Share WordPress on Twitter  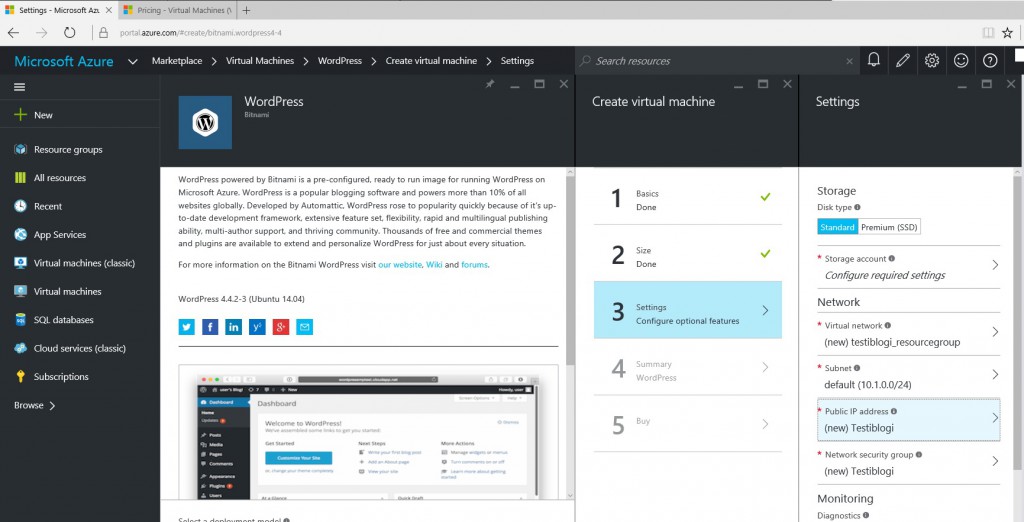click(x=186, y=327)
